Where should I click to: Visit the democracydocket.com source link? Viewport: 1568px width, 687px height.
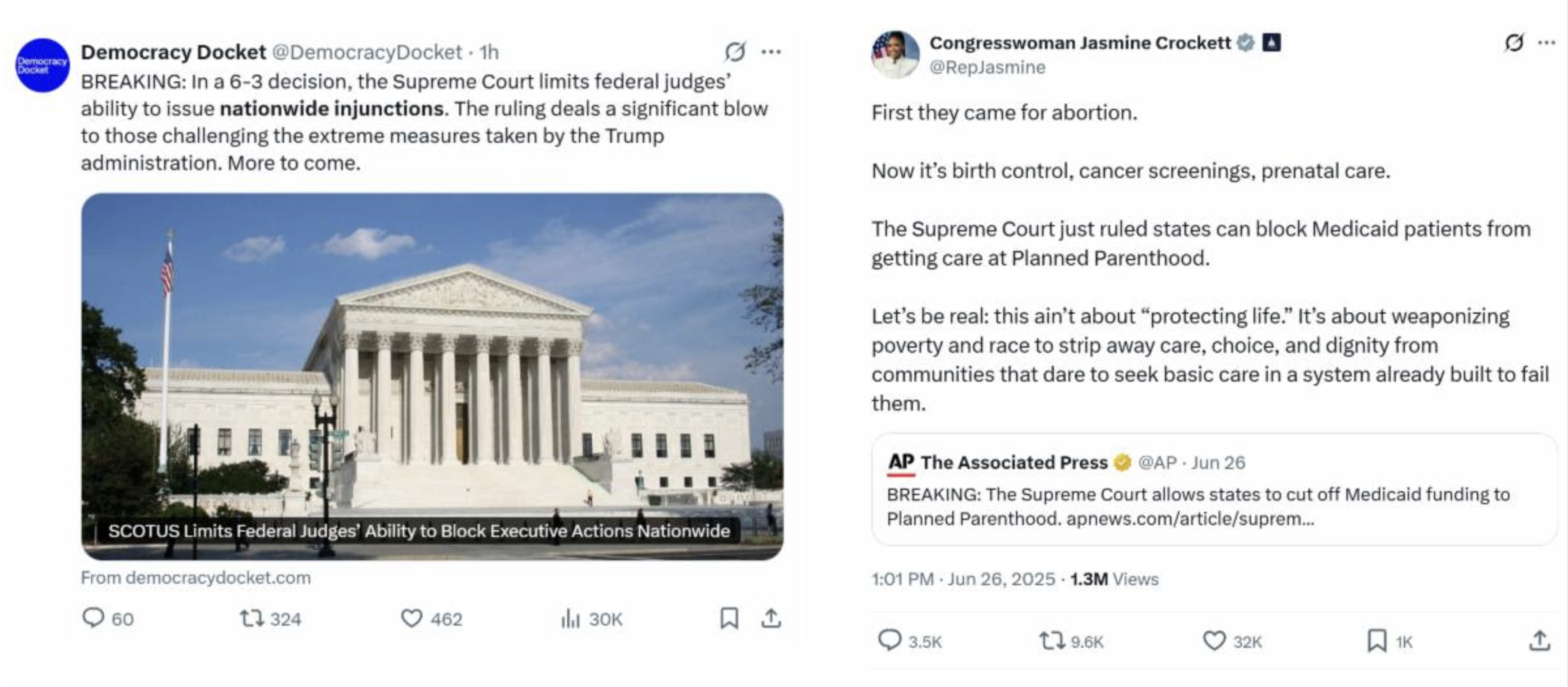tap(195, 578)
